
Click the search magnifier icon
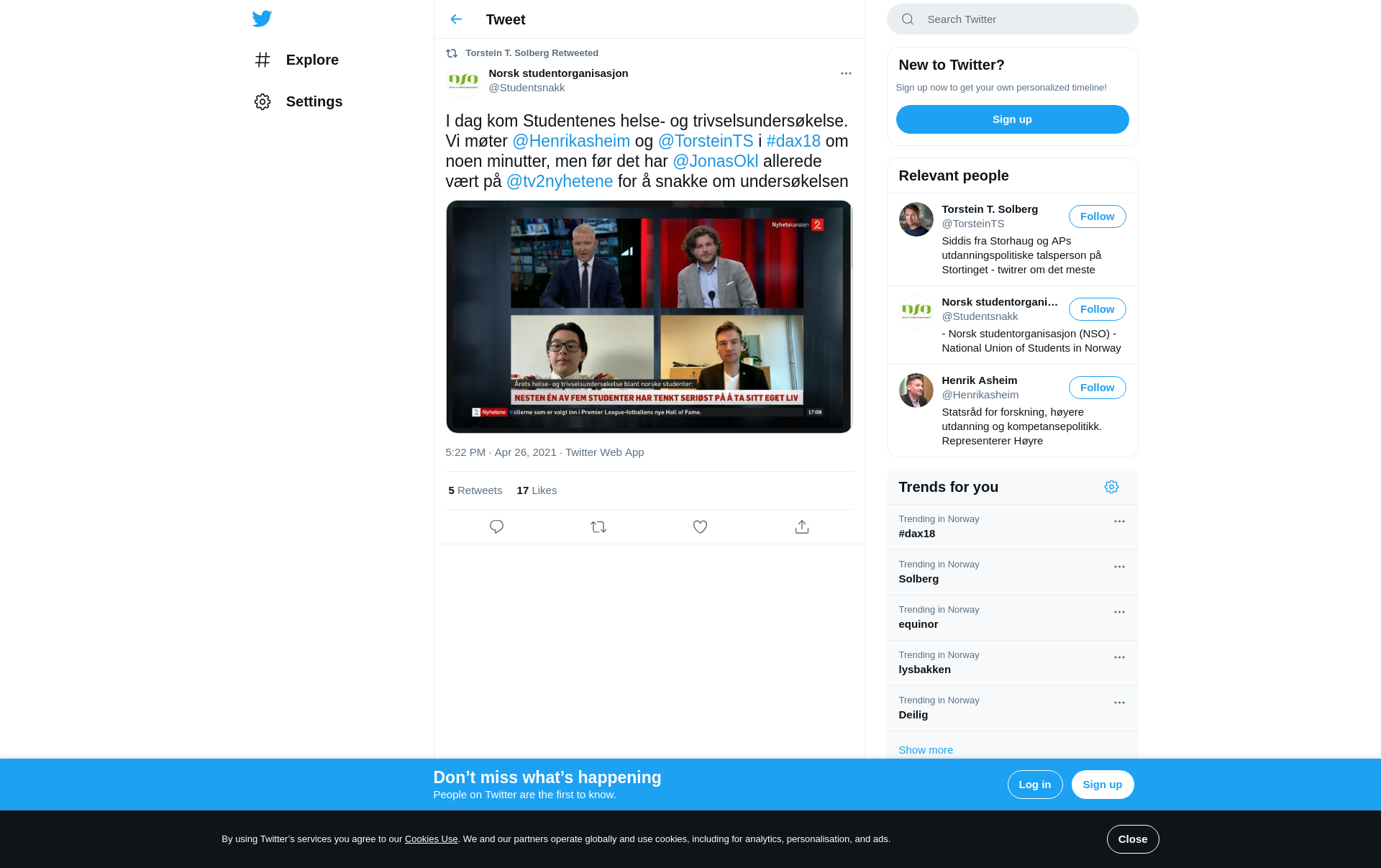pos(908,19)
